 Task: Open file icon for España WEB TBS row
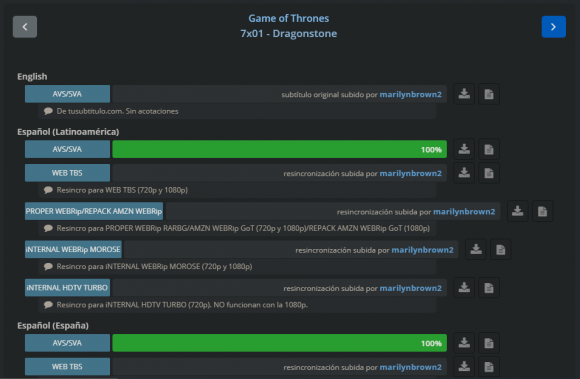click(x=489, y=366)
